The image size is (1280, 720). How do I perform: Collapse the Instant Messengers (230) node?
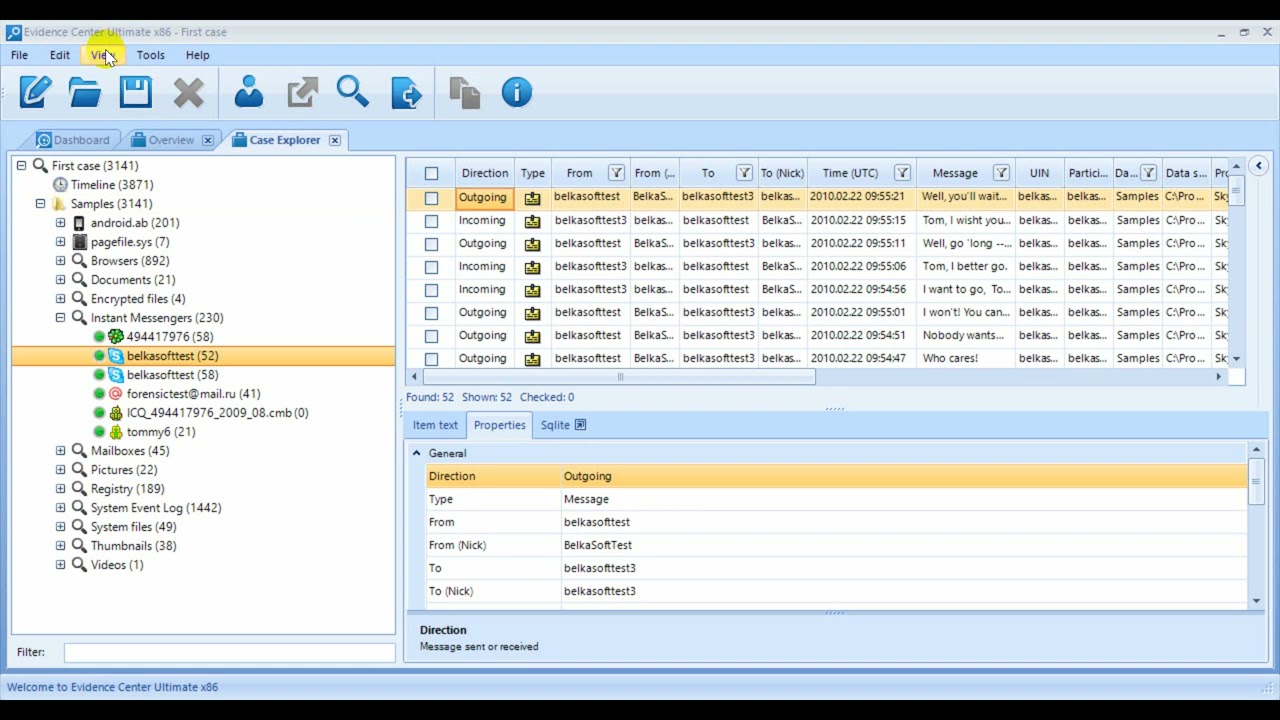click(60, 318)
